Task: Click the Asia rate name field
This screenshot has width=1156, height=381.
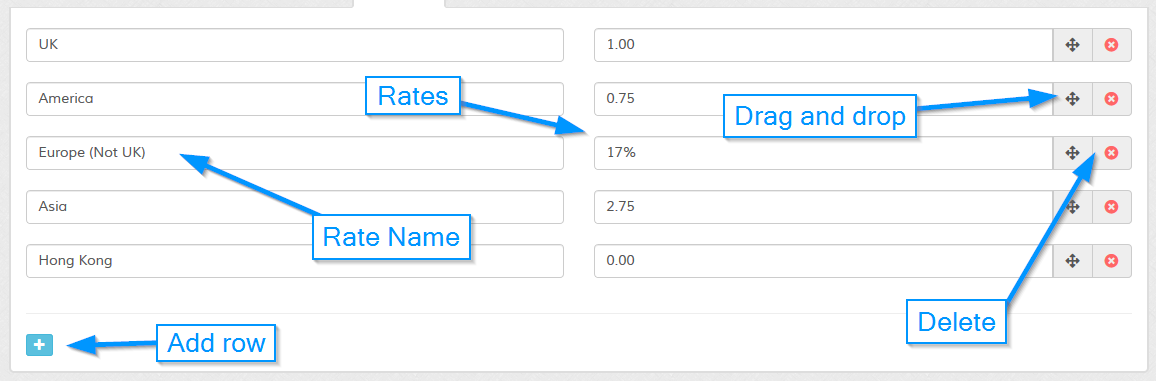Action: (295, 207)
